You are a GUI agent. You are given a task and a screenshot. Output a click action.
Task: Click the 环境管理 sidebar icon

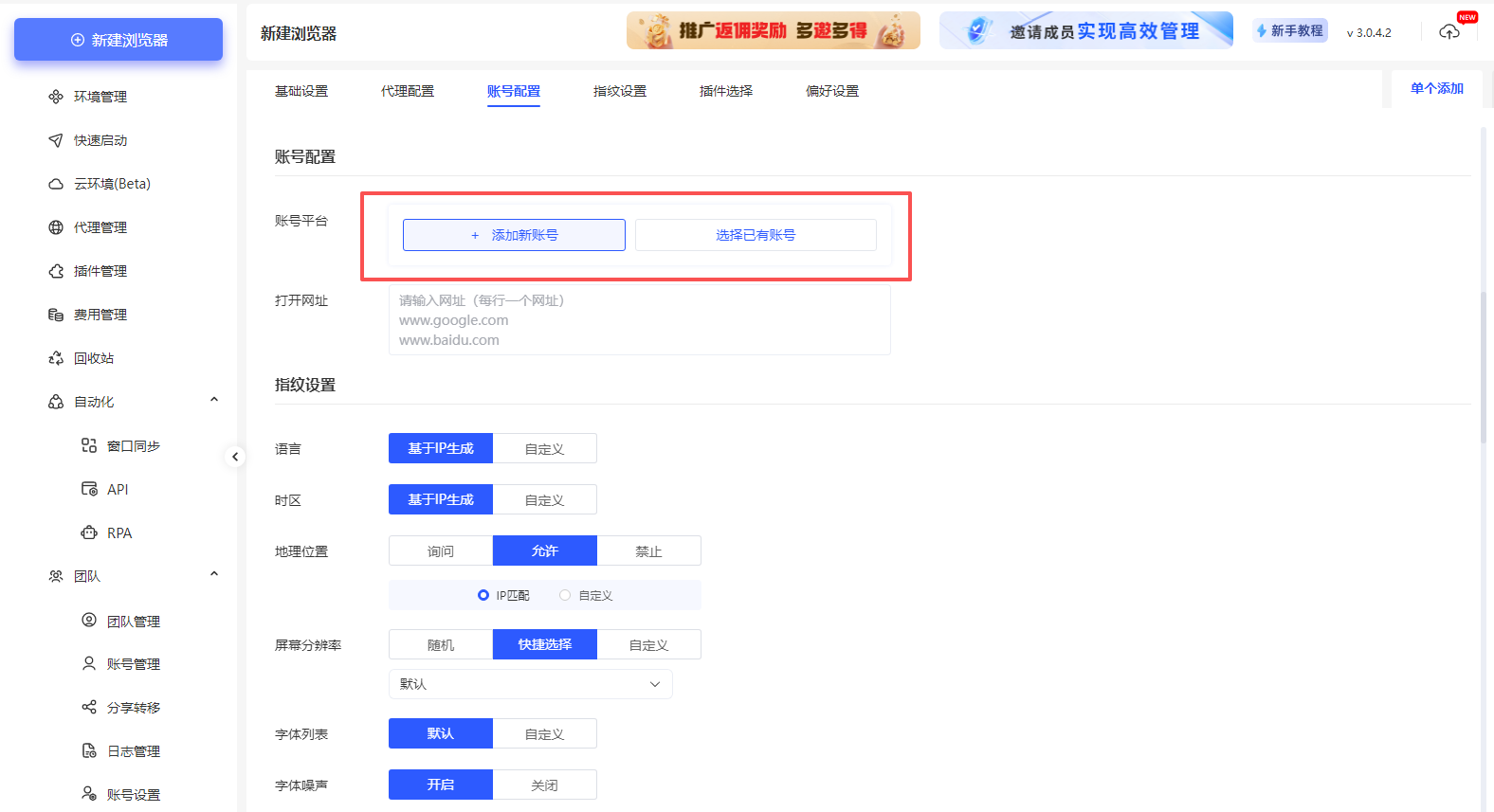pos(56,97)
